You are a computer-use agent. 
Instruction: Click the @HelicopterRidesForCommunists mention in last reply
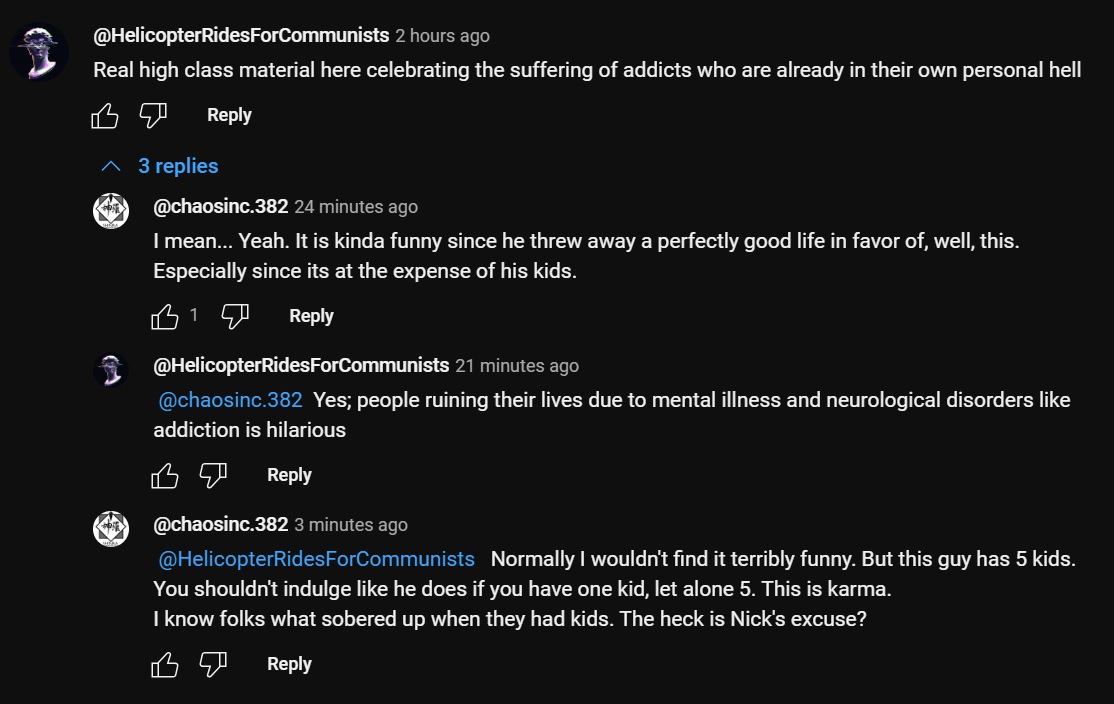[317, 559]
